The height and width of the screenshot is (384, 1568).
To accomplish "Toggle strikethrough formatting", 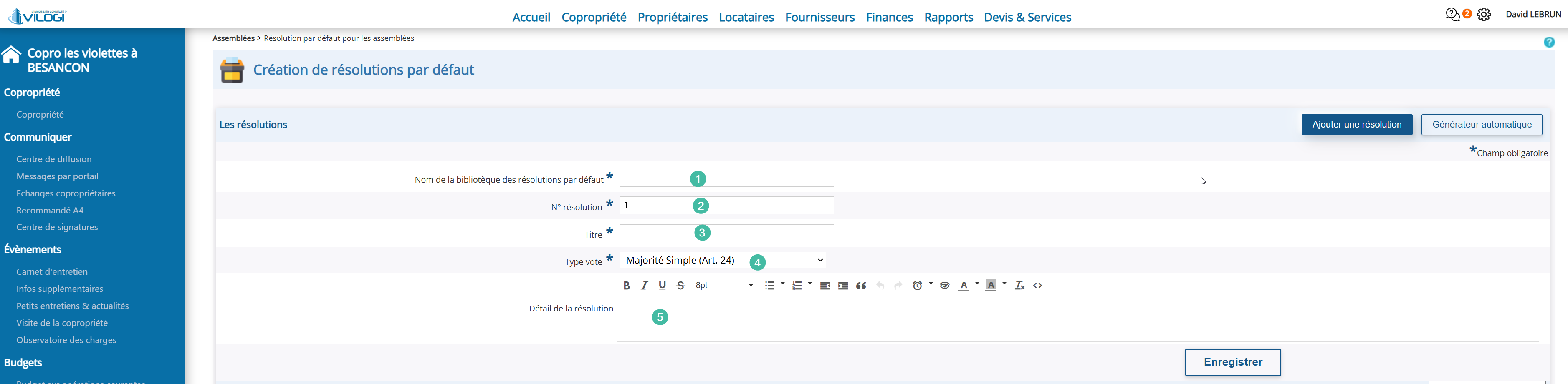I will pyautogui.click(x=680, y=286).
